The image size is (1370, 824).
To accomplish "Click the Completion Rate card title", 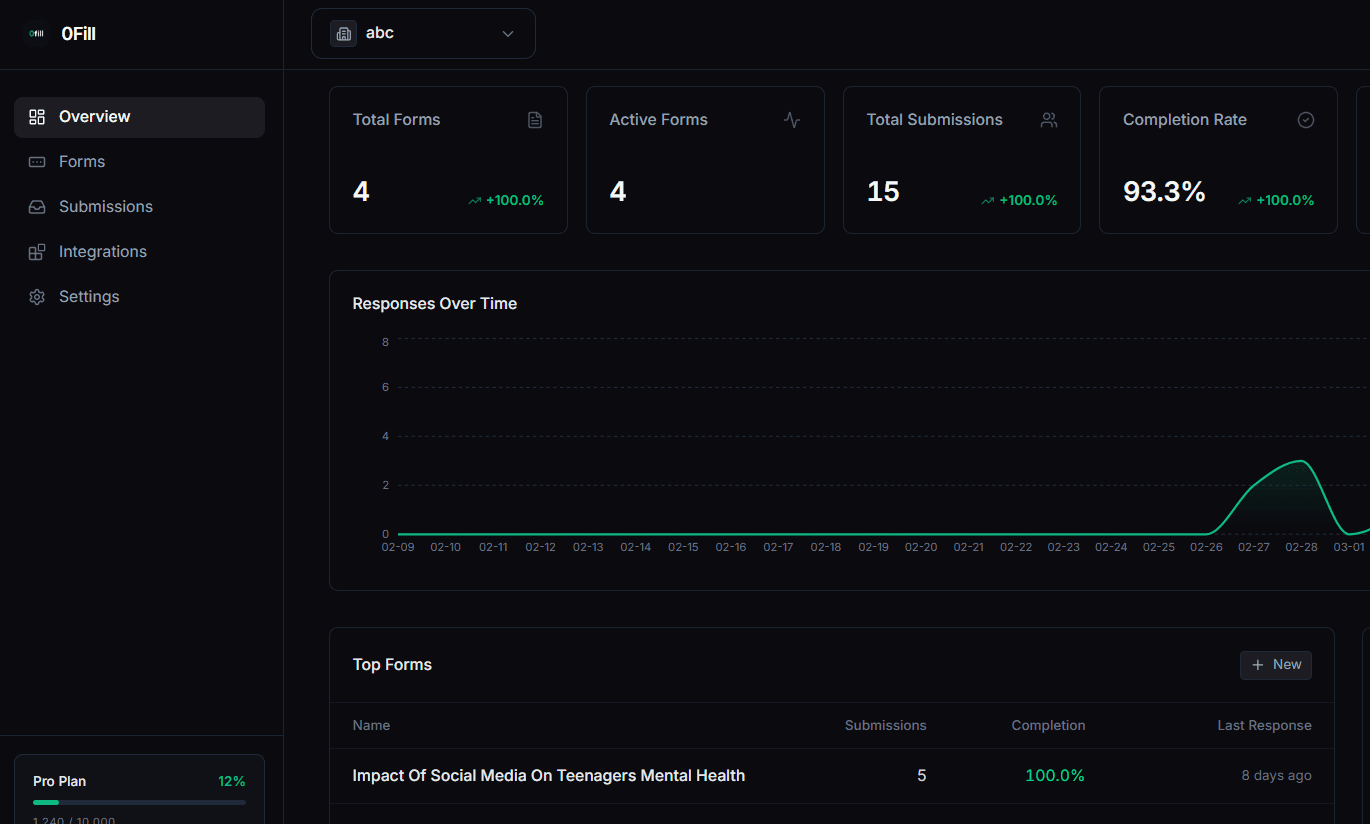I will click(1185, 120).
